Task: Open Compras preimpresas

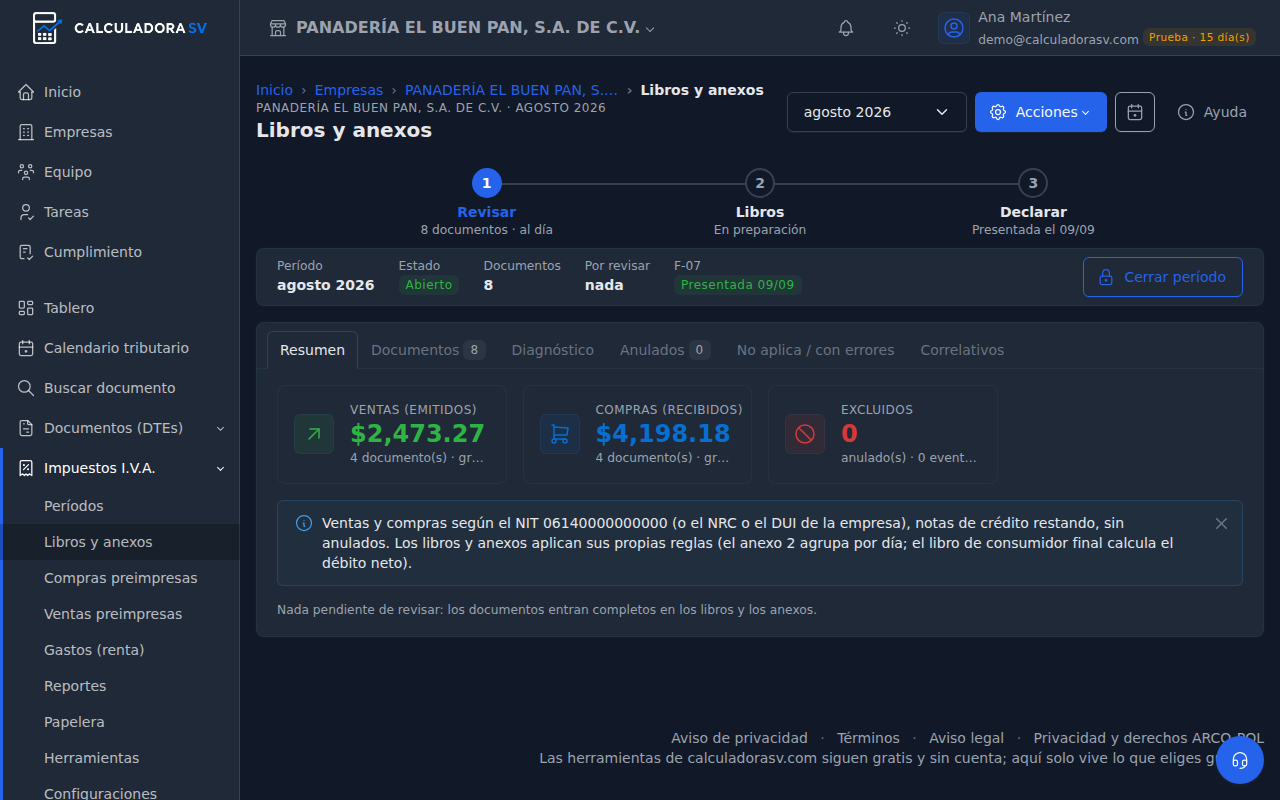Action: click(120, 578)
